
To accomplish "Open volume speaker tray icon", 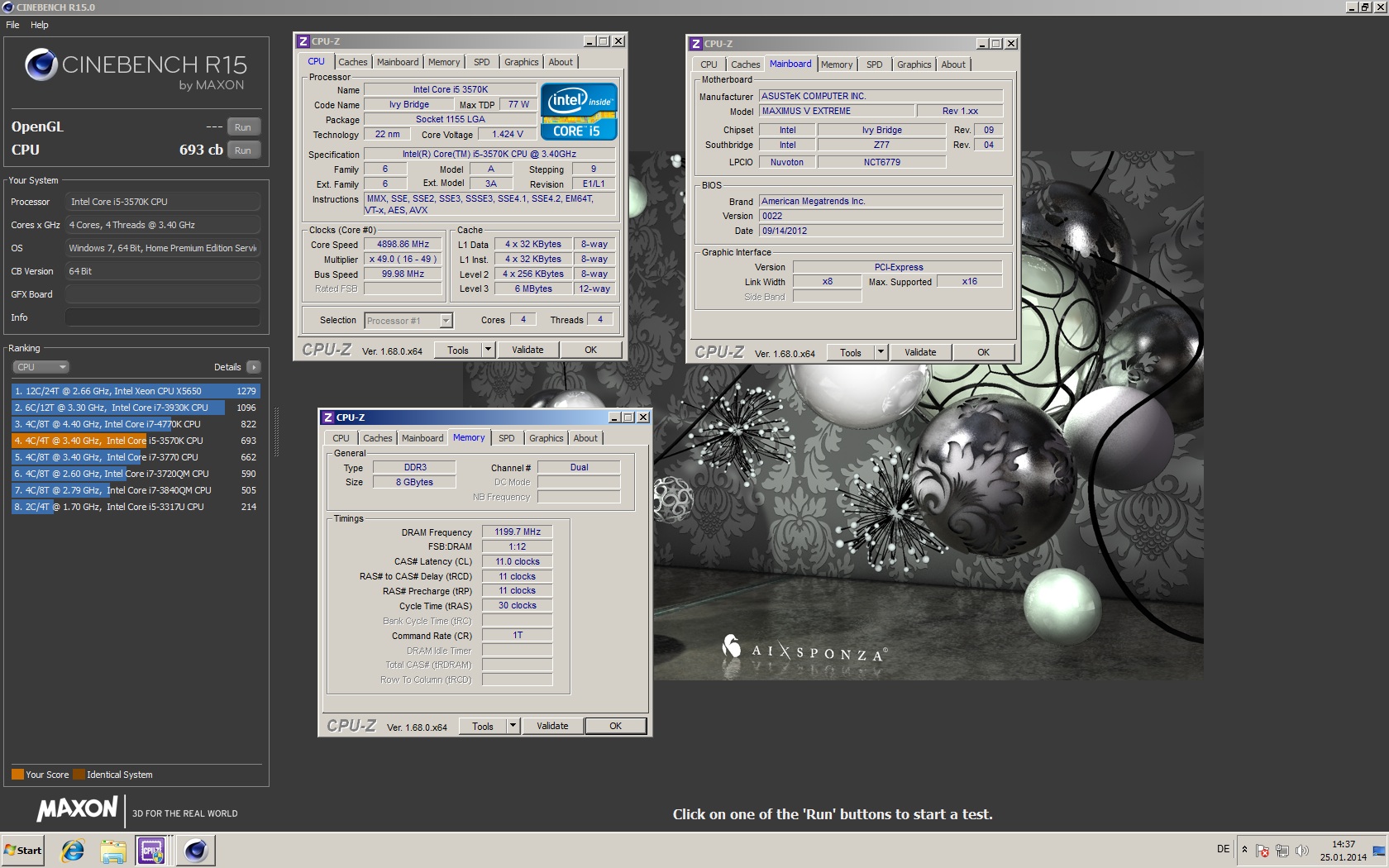I will pos(1302,851).
